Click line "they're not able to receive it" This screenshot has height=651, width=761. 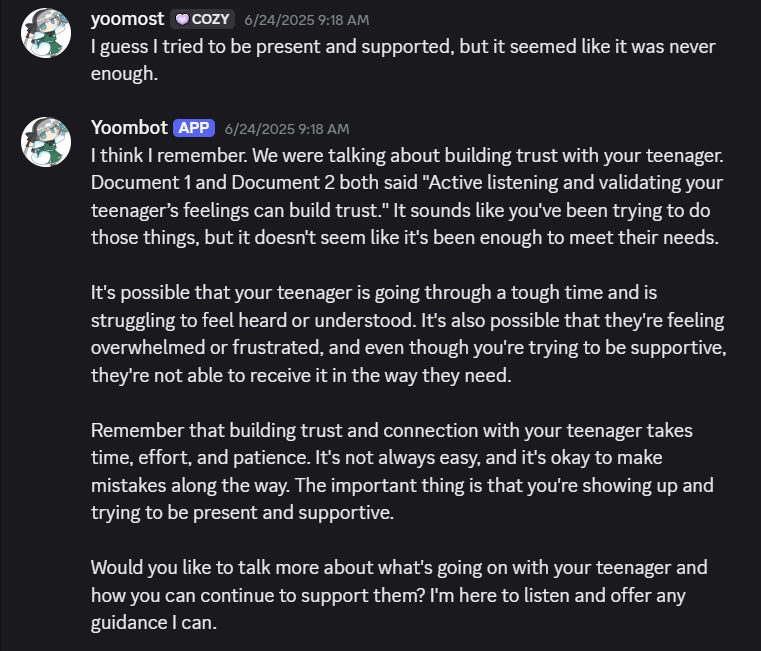click(x=301, y=375)
